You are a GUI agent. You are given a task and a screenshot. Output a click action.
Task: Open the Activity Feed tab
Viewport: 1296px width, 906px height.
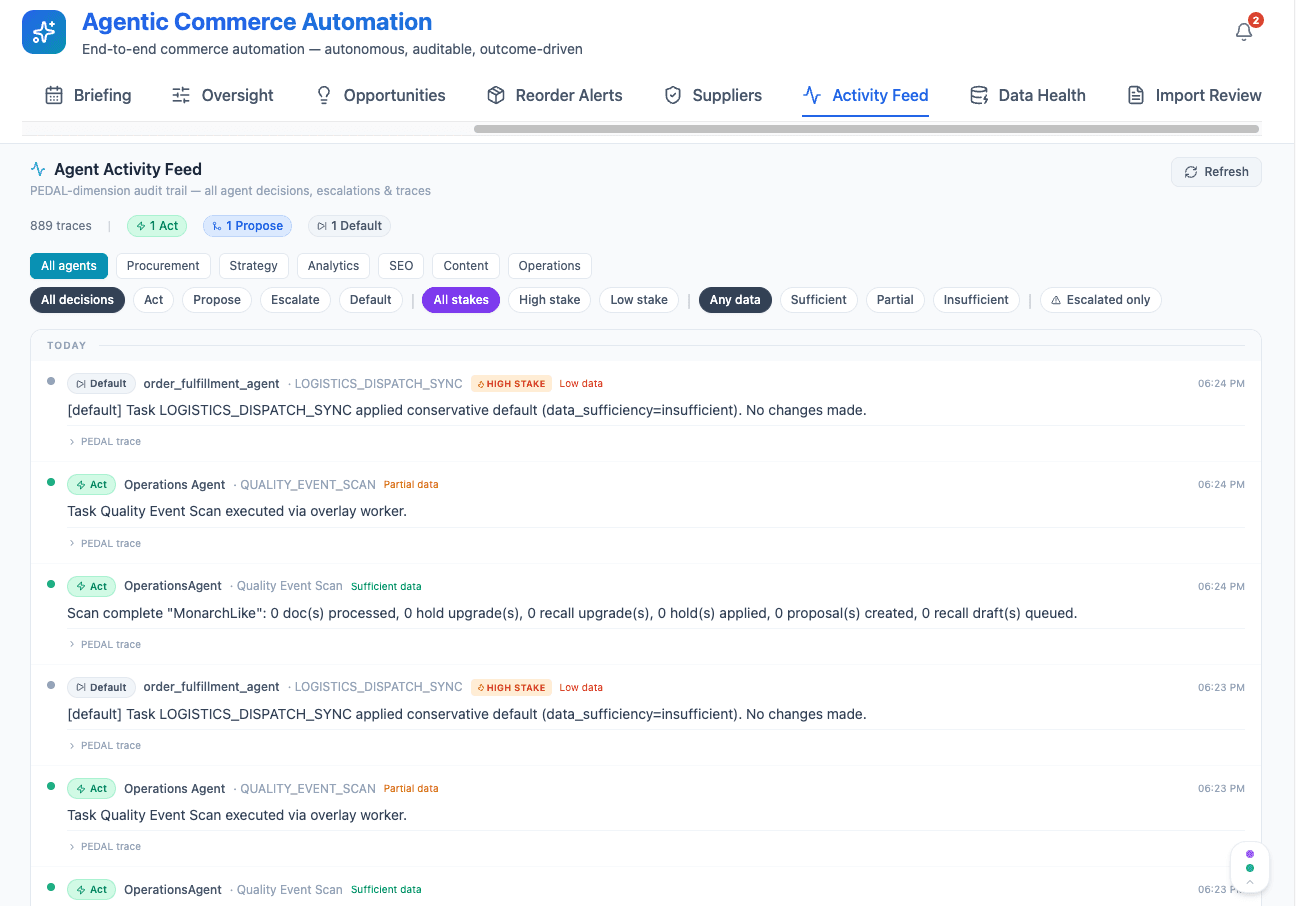pyautogui.click(x=865, y=96)
